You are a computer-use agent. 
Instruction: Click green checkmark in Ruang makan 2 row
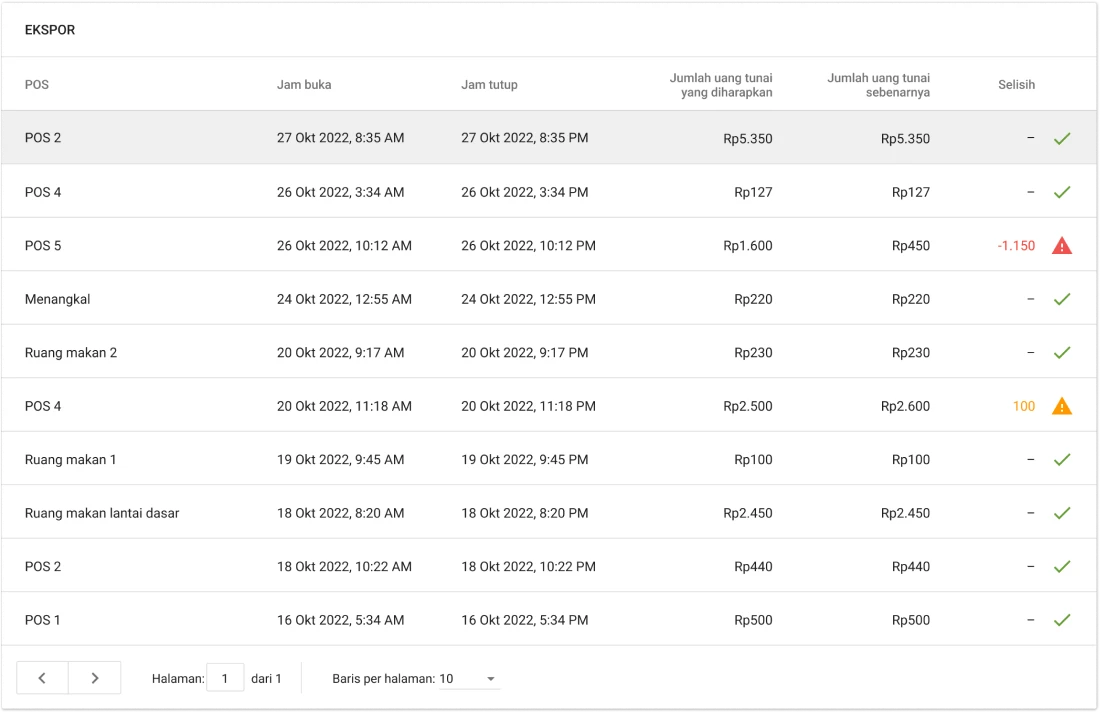(1061, 352)
